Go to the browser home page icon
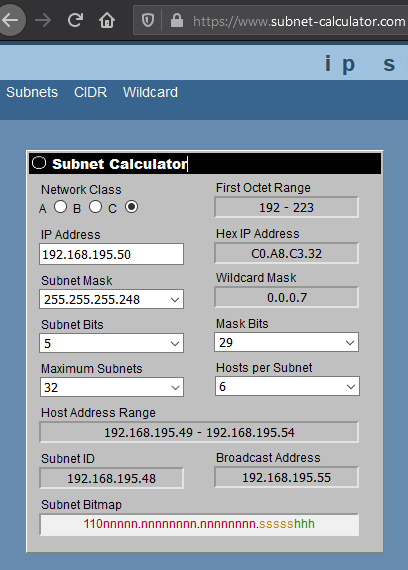Viewport: 408px width, 570px height. pyautogui.click(x=107, y=20)
